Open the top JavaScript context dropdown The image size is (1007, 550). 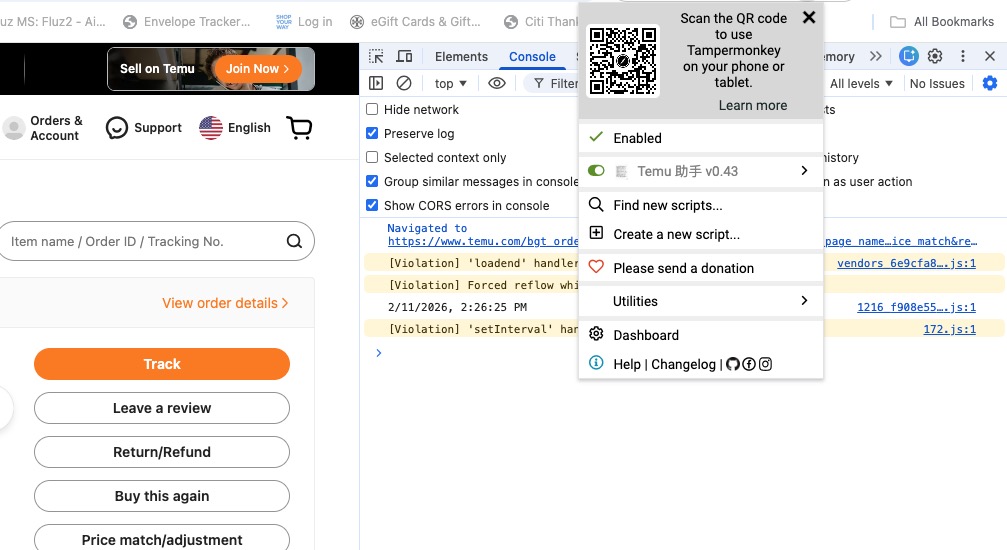(450, 84)
